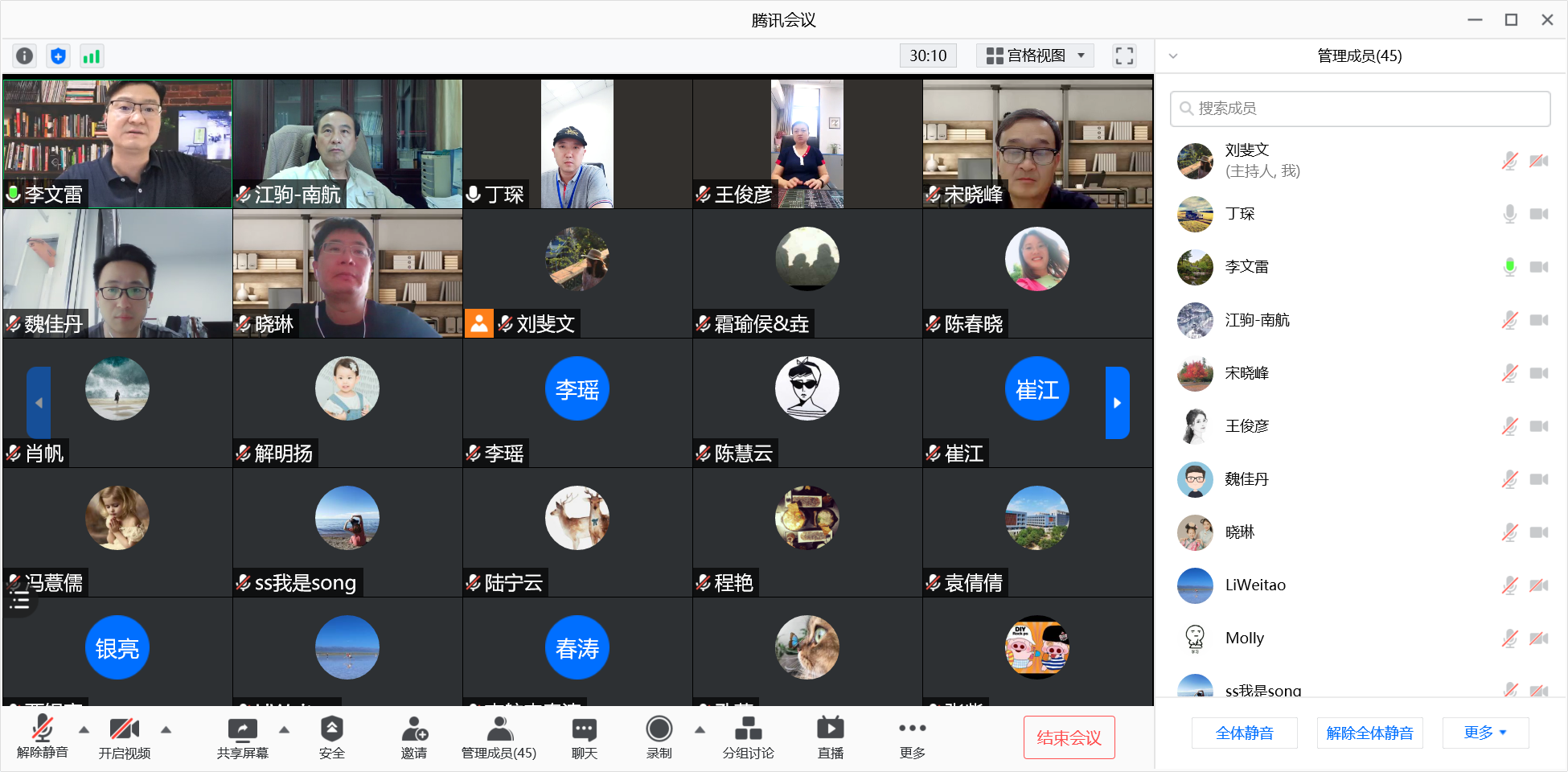Check the green network signal icon
Viewport: 1568px width, 772px height.
(x=92, y=55)
